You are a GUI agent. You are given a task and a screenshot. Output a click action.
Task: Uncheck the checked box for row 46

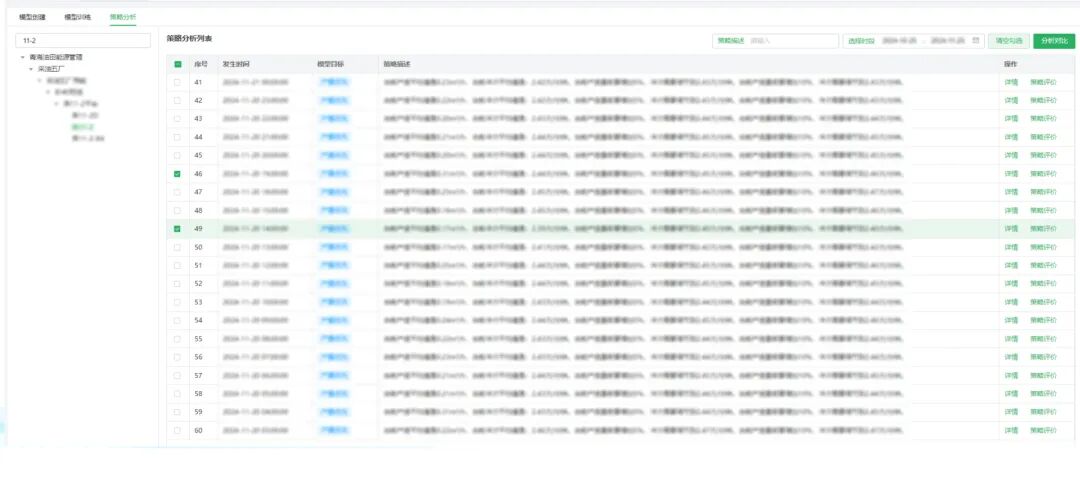178,174
